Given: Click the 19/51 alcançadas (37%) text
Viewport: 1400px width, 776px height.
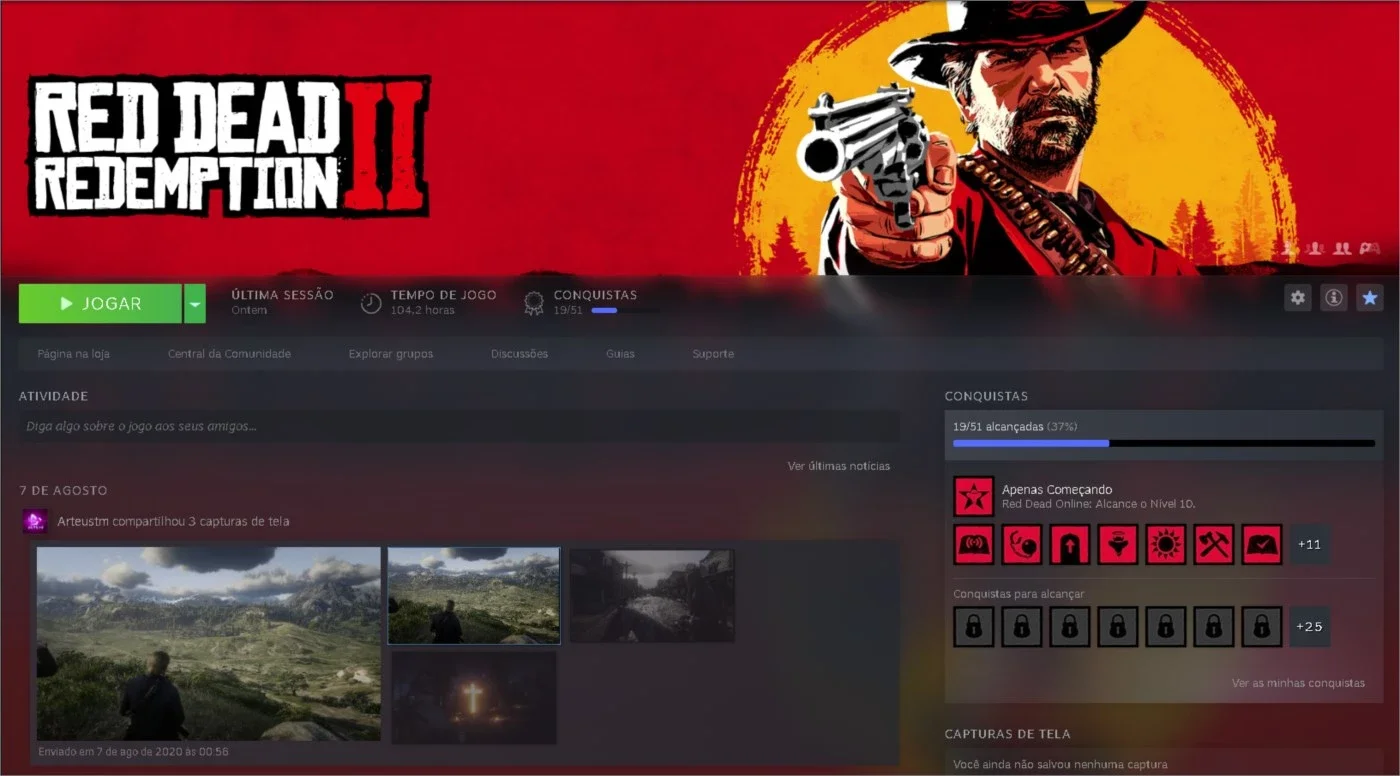Looking at the screenshot, I should [1015, 427].
